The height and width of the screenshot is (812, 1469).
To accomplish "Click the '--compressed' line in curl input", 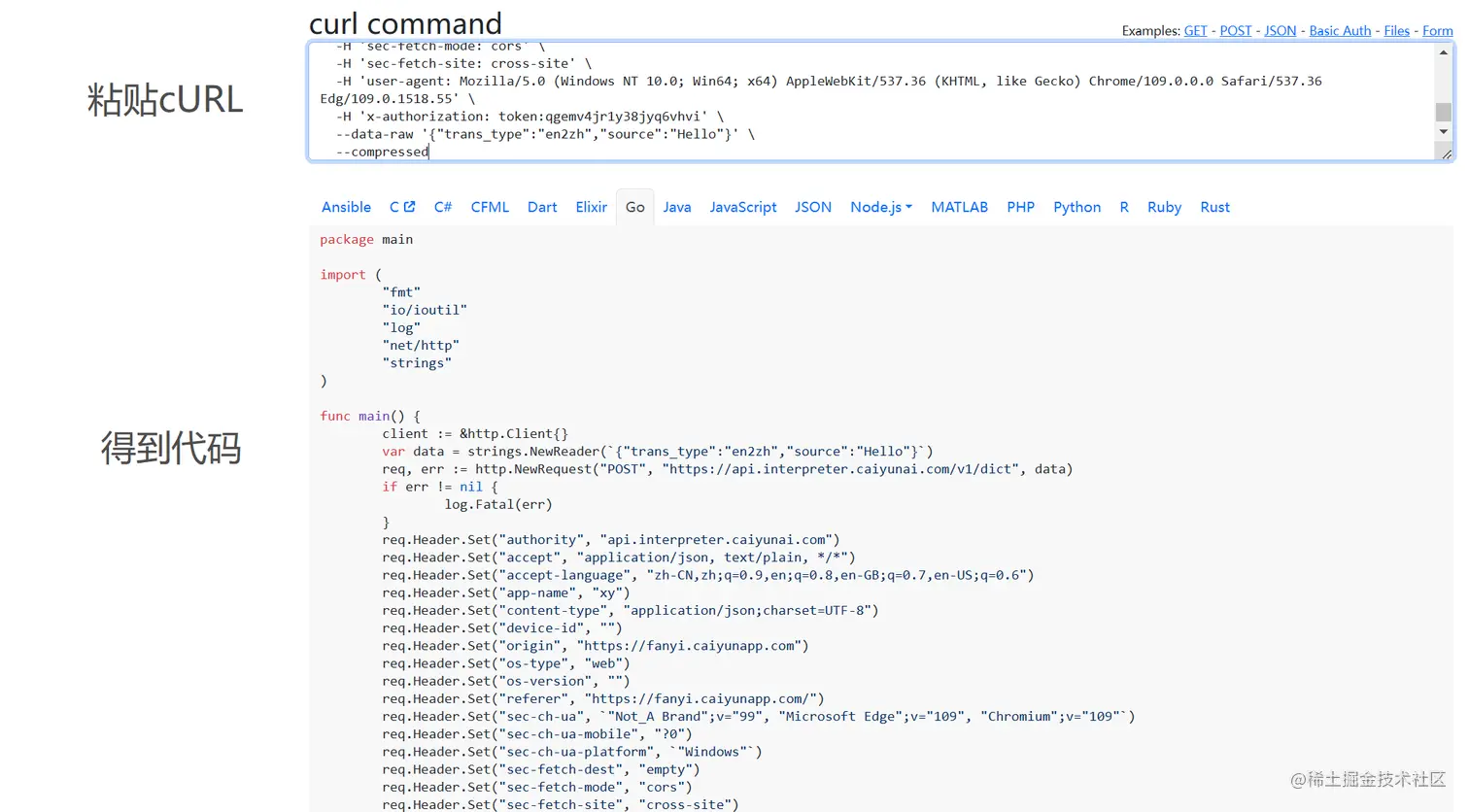I will click(x=382, y=152).
